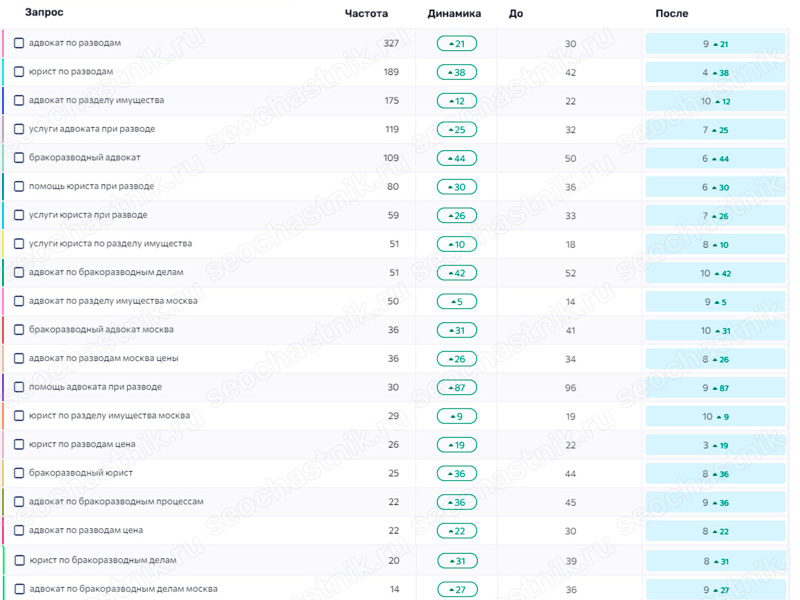Sort table by Частота column header
Image resolution: width=800 pixels, height=600 pixels.
point(366,13)
